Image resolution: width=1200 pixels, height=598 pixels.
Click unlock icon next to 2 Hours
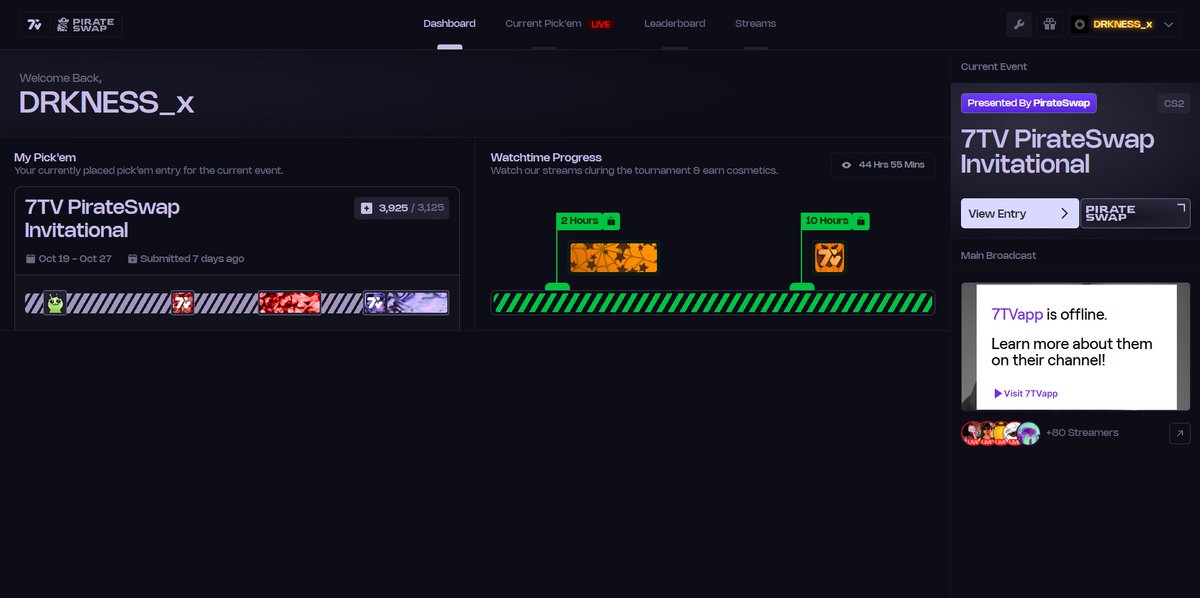pyautogui.click(x=611, y=220)
